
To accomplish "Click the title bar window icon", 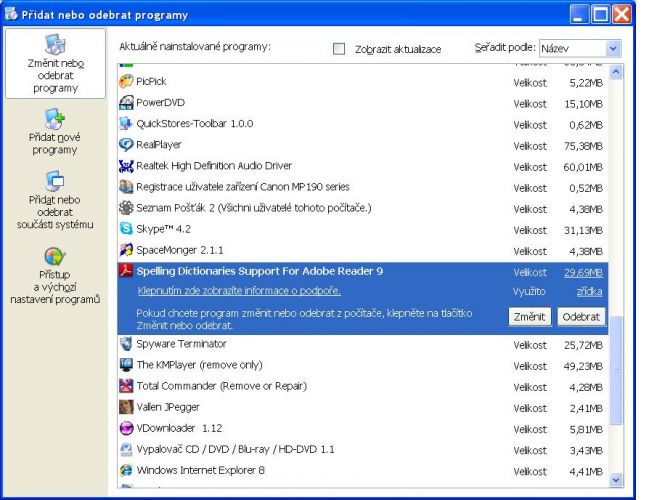I will (x=11, y=14).
